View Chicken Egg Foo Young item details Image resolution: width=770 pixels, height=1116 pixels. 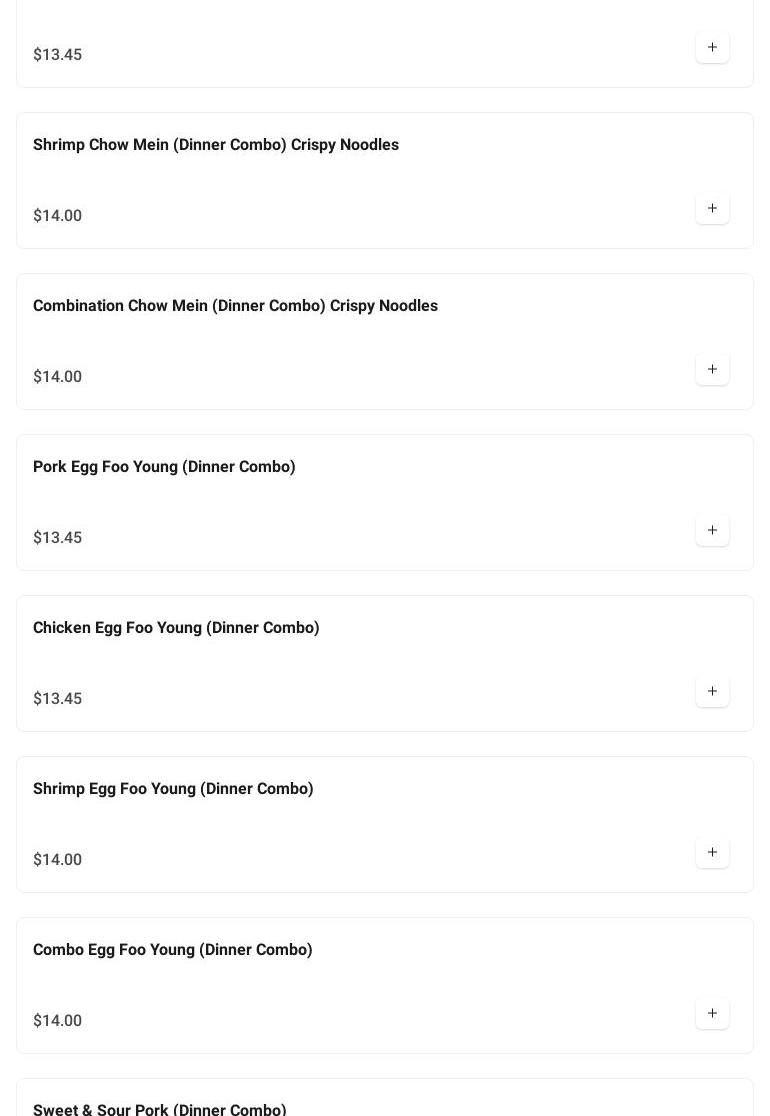click(x=176, y=628)
